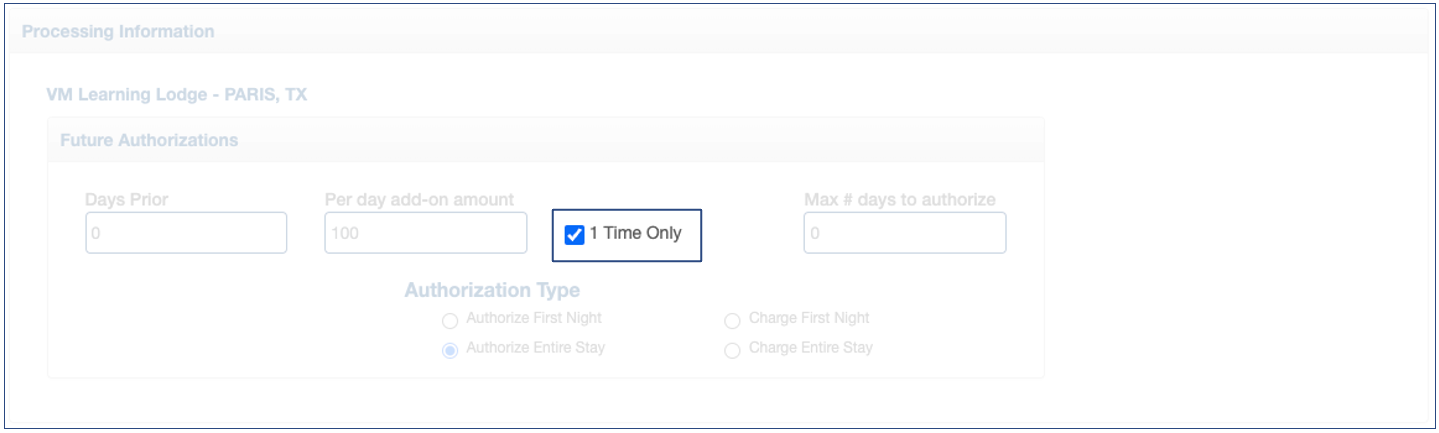Screen dimensions: 1439x433
Task: Click the "Max # days to authorize" label
Action: [x=899, y=200]
